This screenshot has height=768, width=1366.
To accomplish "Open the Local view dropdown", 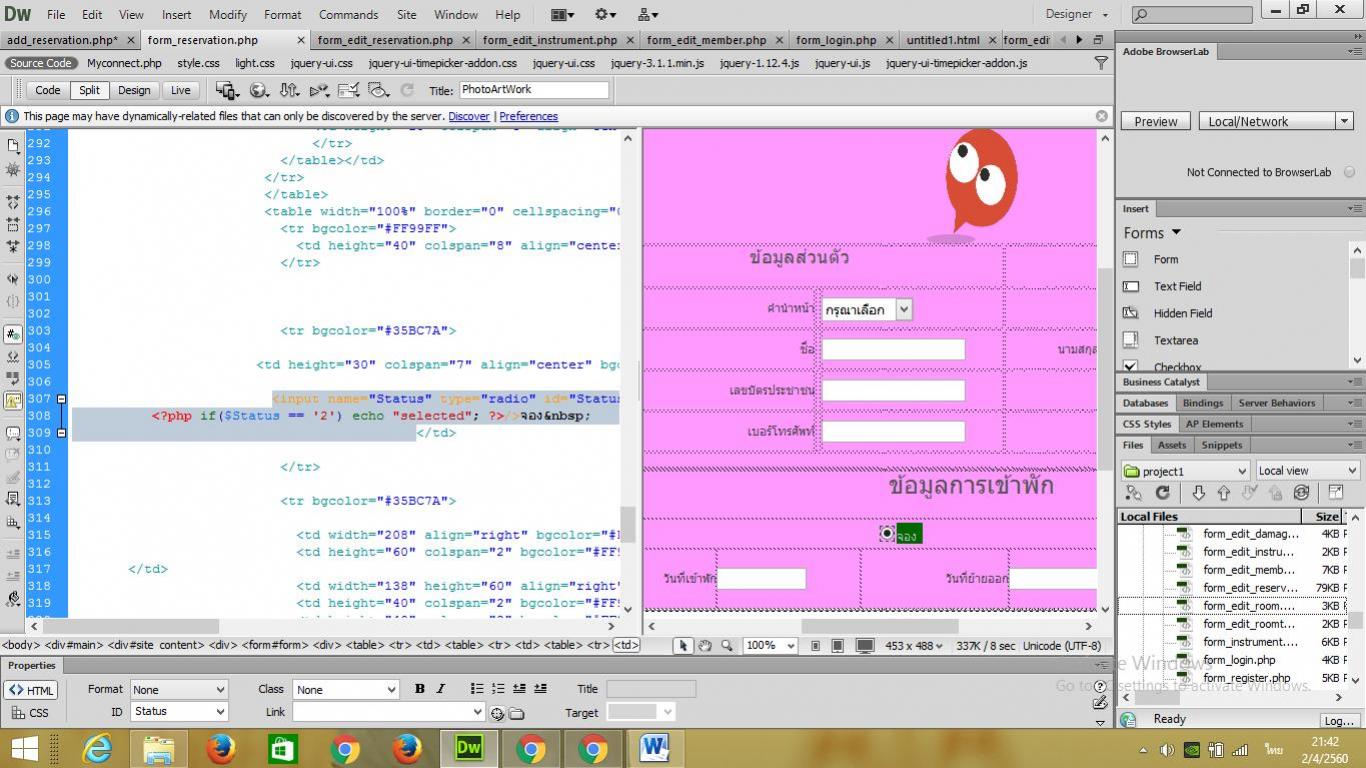I will coord(1307,471).
